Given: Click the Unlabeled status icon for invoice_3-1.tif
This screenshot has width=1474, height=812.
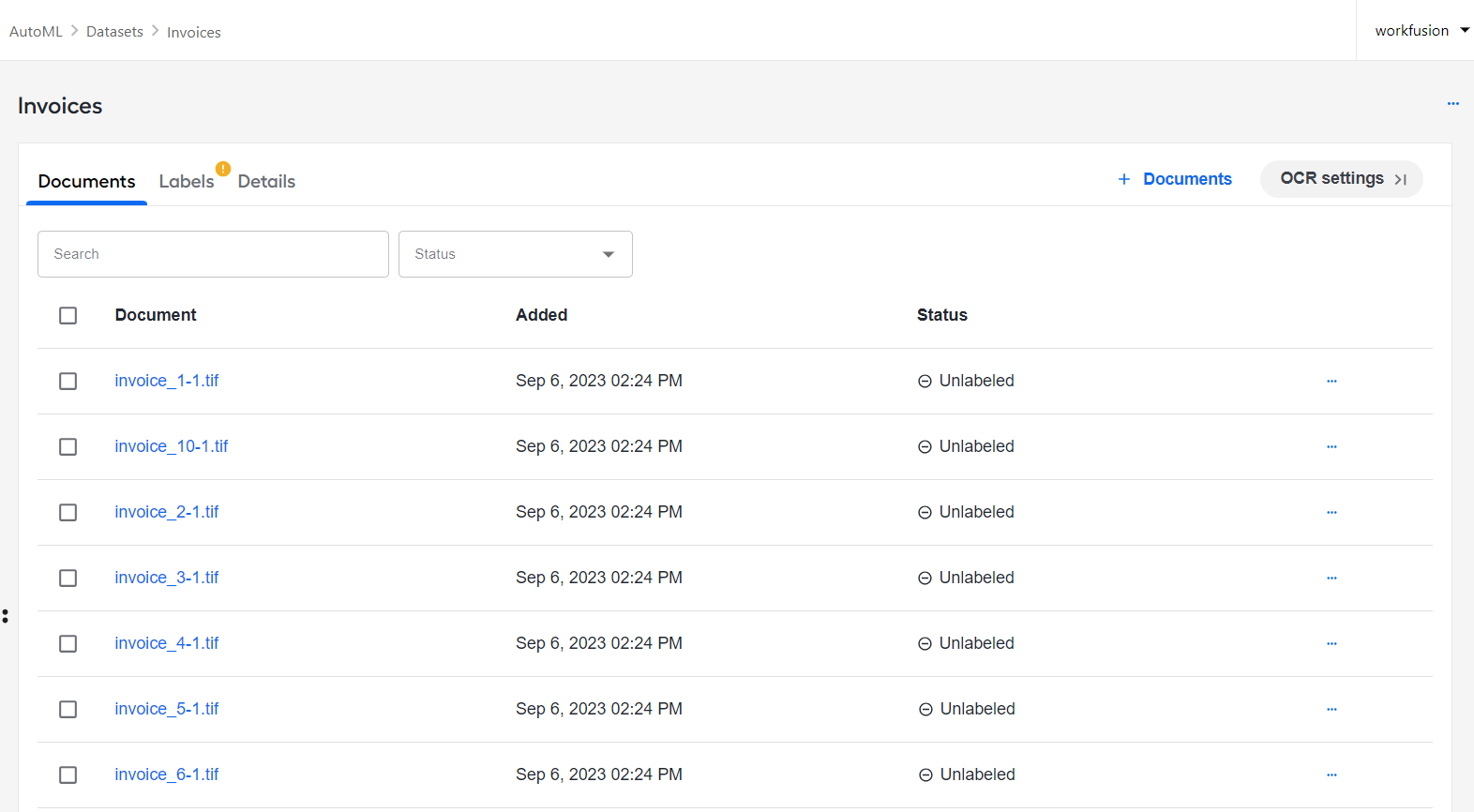Looking at the screenshot, I should [925, 579].
